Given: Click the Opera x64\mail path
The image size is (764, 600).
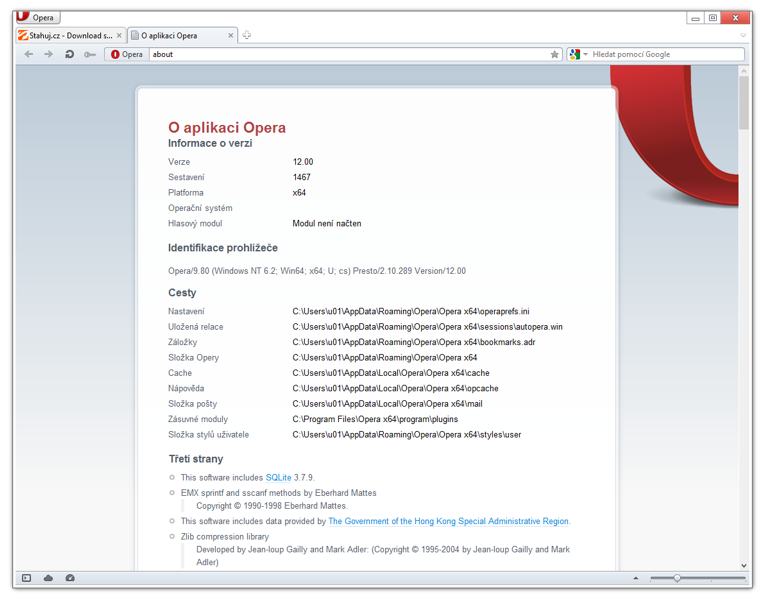Looking at the screenshot, I should tap(387, 404).
